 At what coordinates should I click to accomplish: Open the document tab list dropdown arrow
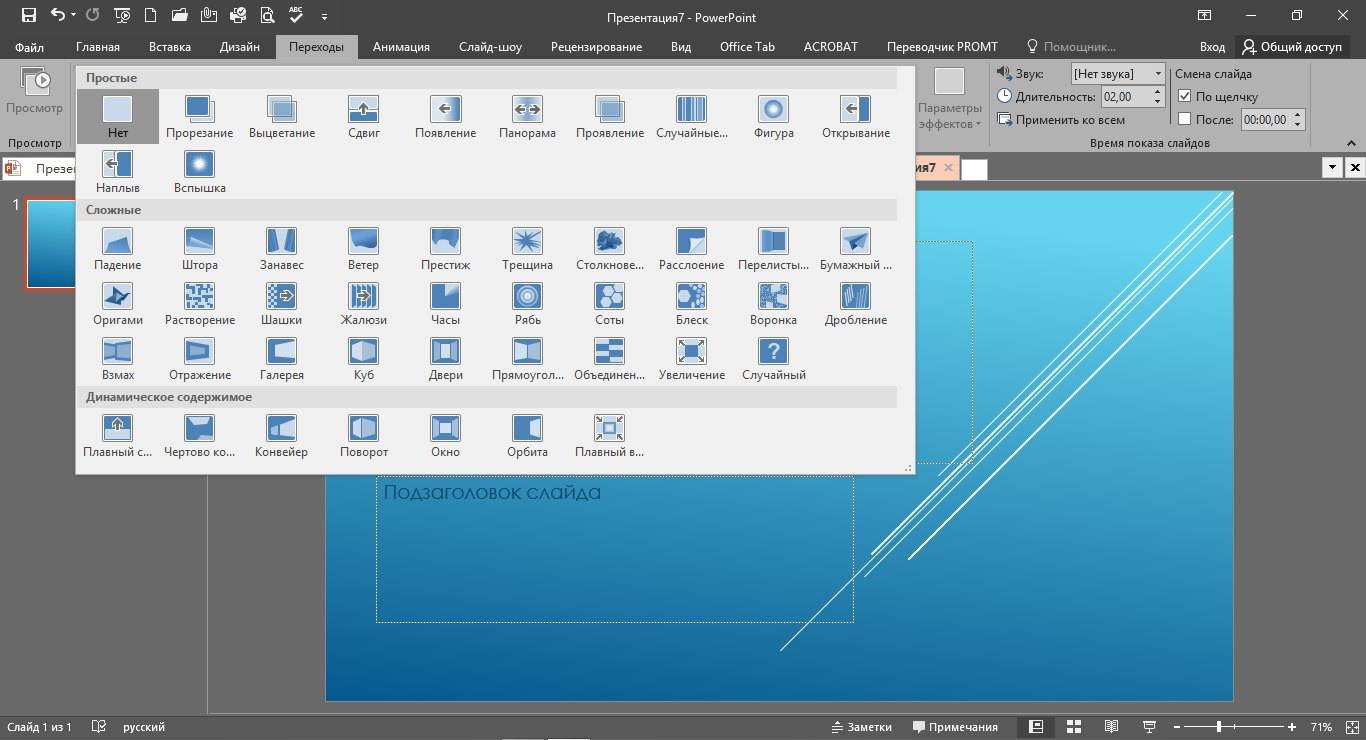click(1332, 168)
